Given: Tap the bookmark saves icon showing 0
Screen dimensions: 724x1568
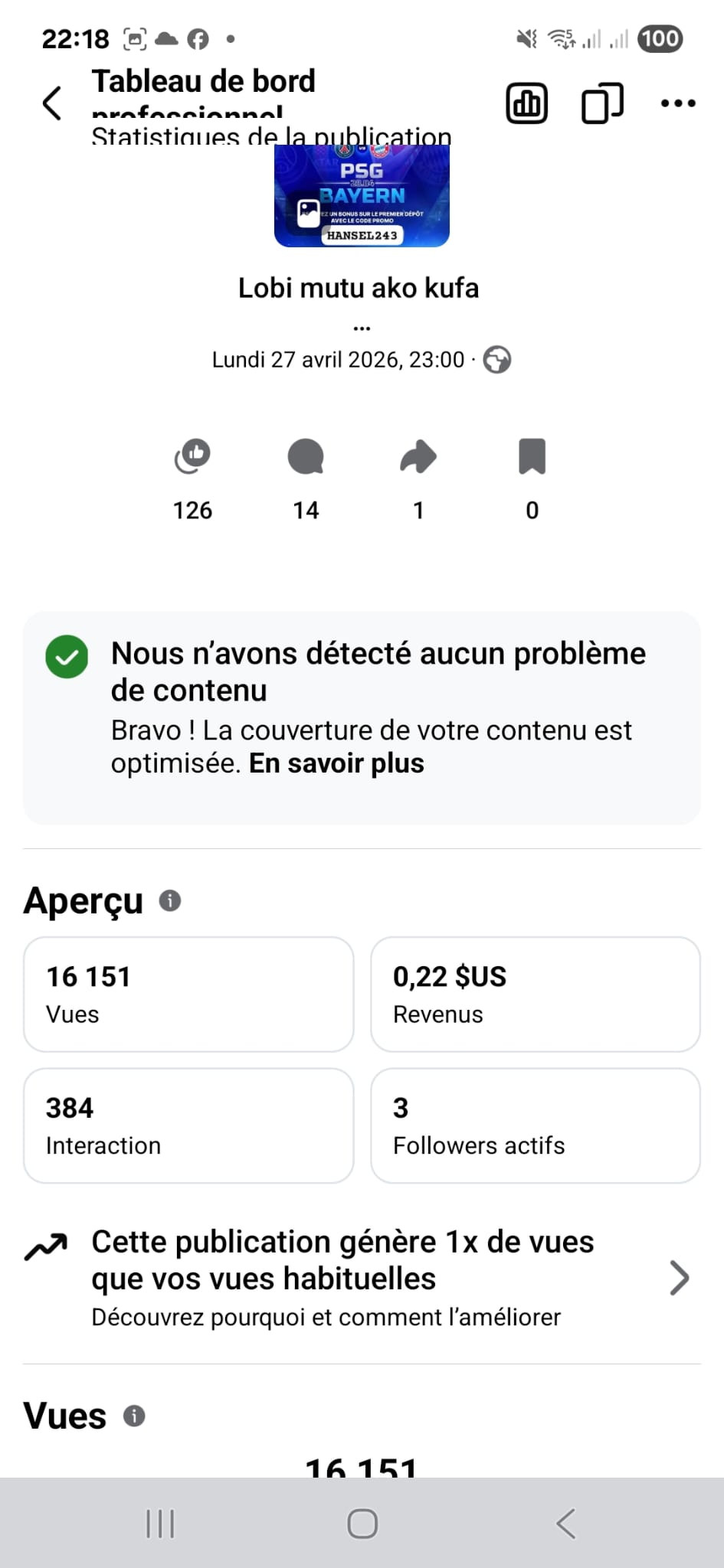Looking at the screenshot, I should pyautogui.click(x=532, y=456).
